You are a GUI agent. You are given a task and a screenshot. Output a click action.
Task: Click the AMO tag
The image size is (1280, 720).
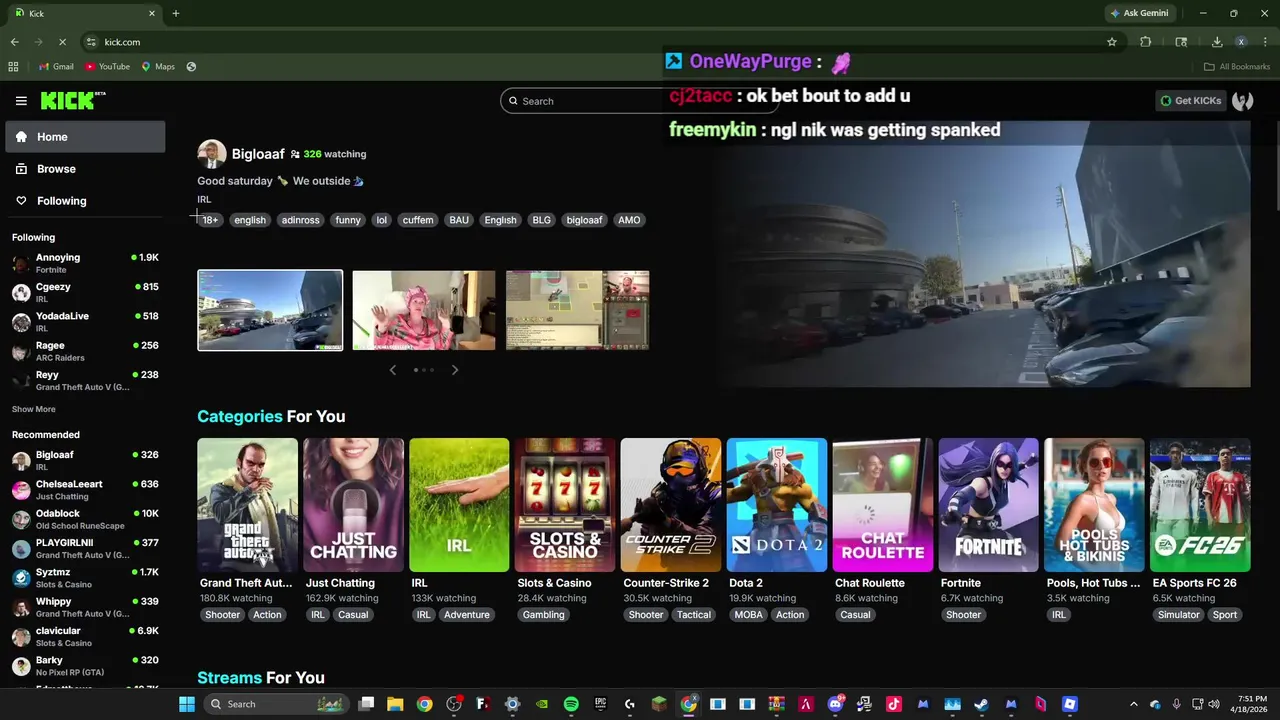[x=629, y=220]
